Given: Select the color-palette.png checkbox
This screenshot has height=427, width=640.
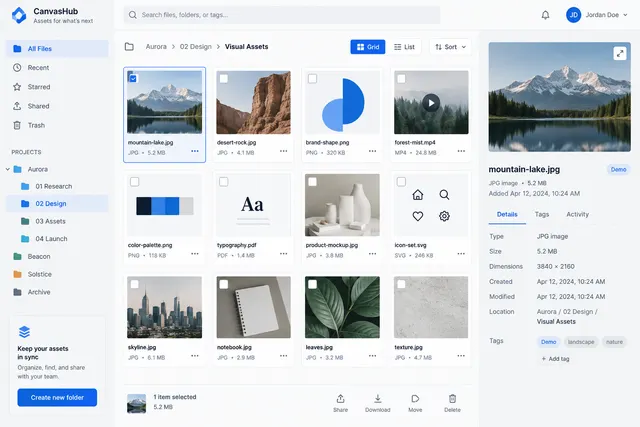Looking at the screenshot, I should [134, 182].
